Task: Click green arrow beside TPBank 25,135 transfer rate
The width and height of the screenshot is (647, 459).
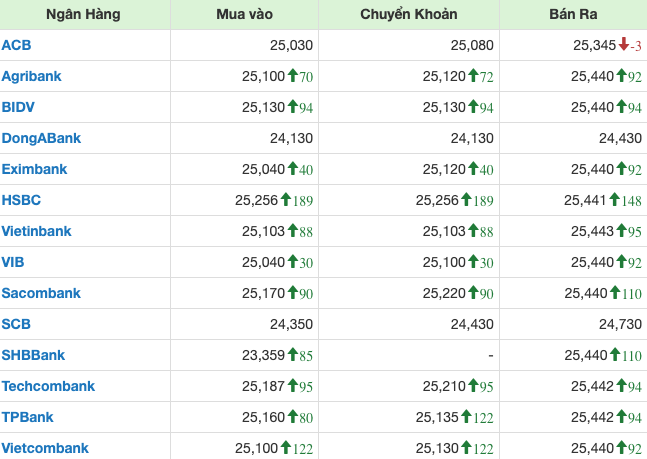Action: coord(465,417)
